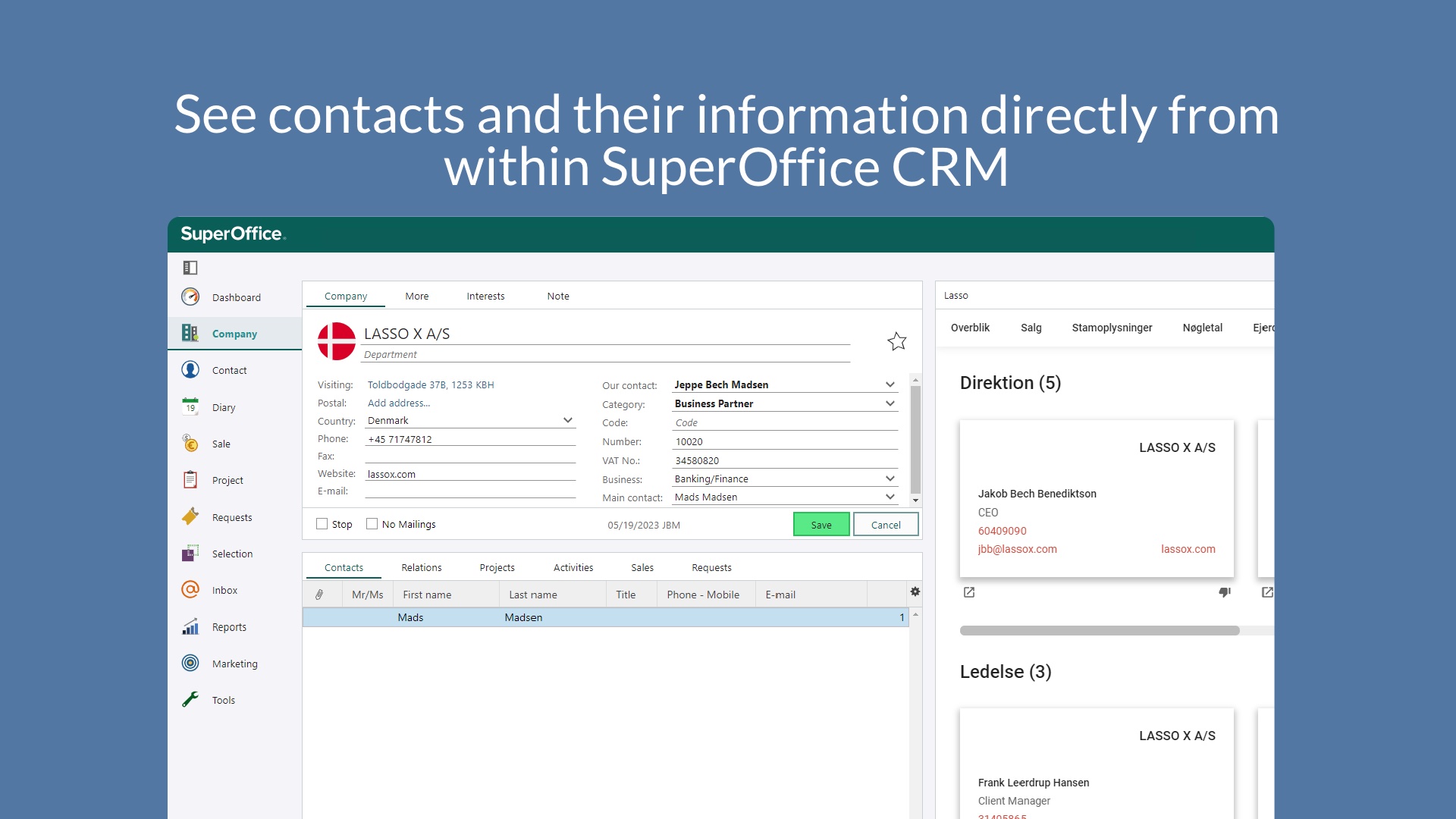
Task: Click the VAT No. field 34580820
Action: 786,460
